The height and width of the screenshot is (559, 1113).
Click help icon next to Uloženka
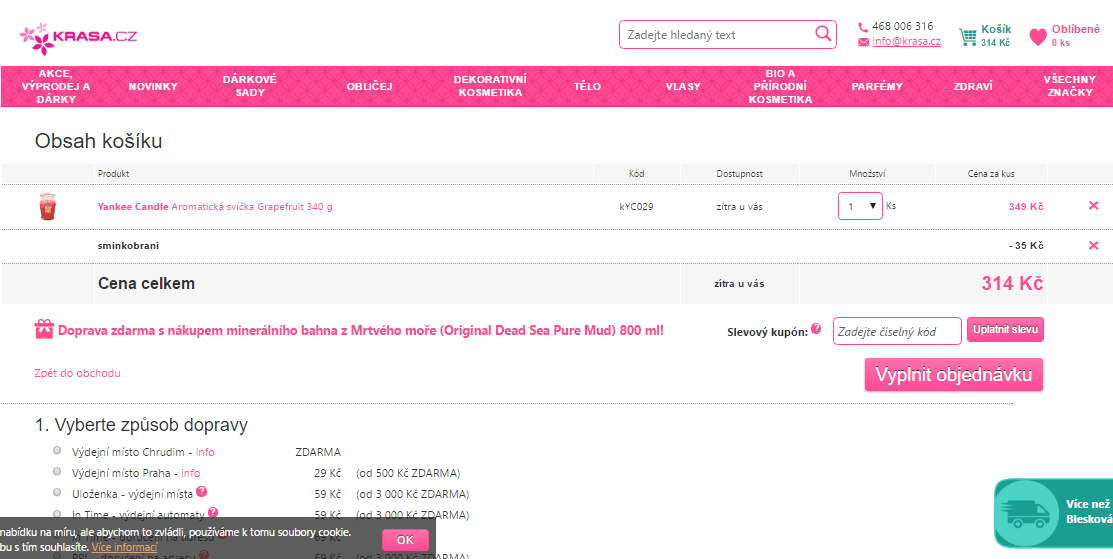pyautogui.click(x=202, y=491)
